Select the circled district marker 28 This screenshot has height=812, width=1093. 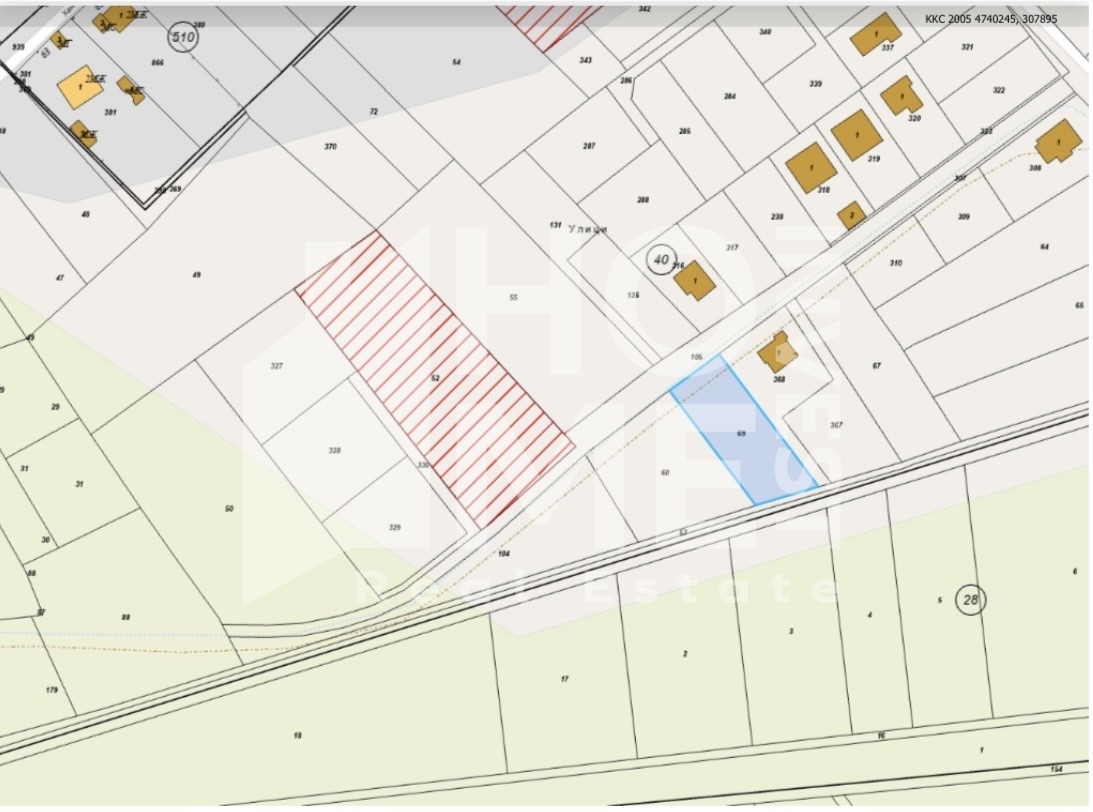pos(969,599)
